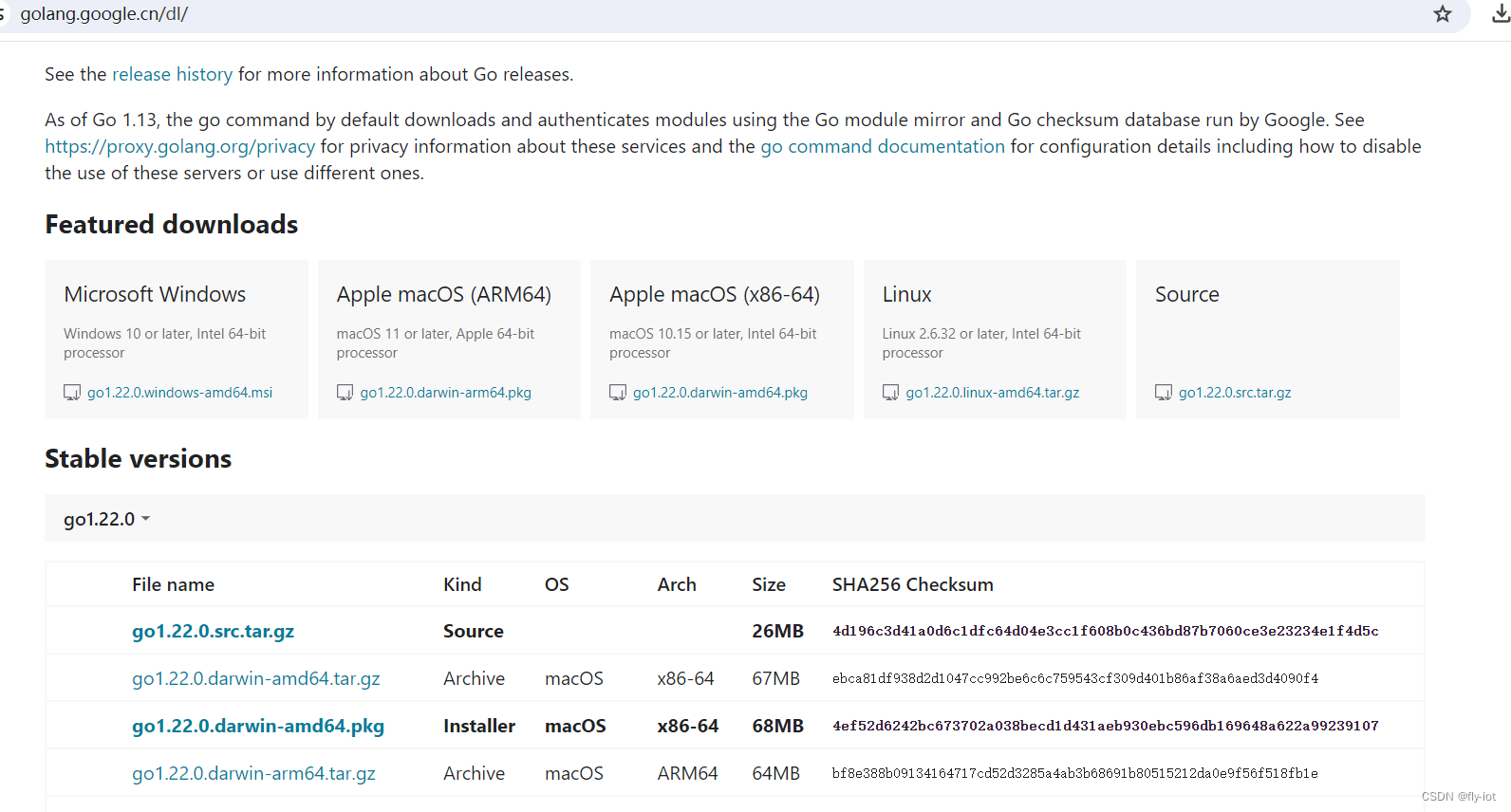This screenshot has height=812, width=1511.
Task: Bookmark this page with the star icon
Action: (1443, 14)
